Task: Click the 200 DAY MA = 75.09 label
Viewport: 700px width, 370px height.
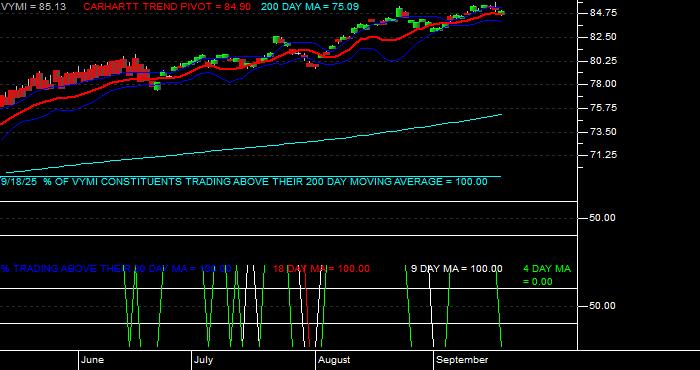Action: tap(310, 7)
